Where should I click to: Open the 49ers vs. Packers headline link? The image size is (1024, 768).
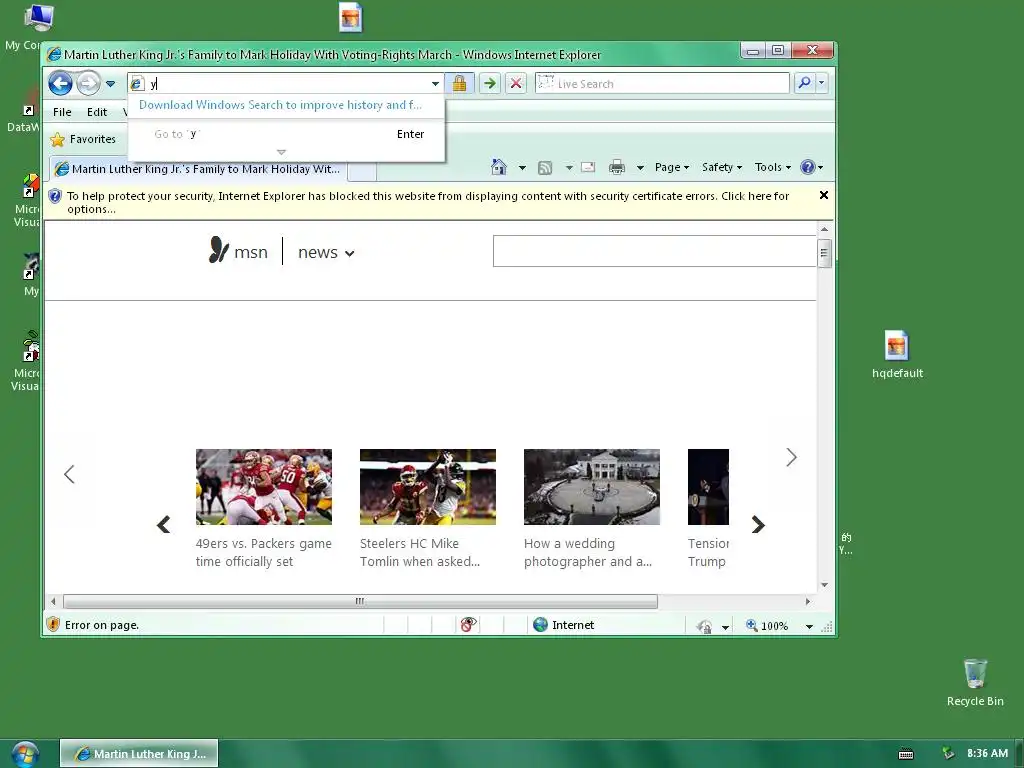click(x=264, y=552)
